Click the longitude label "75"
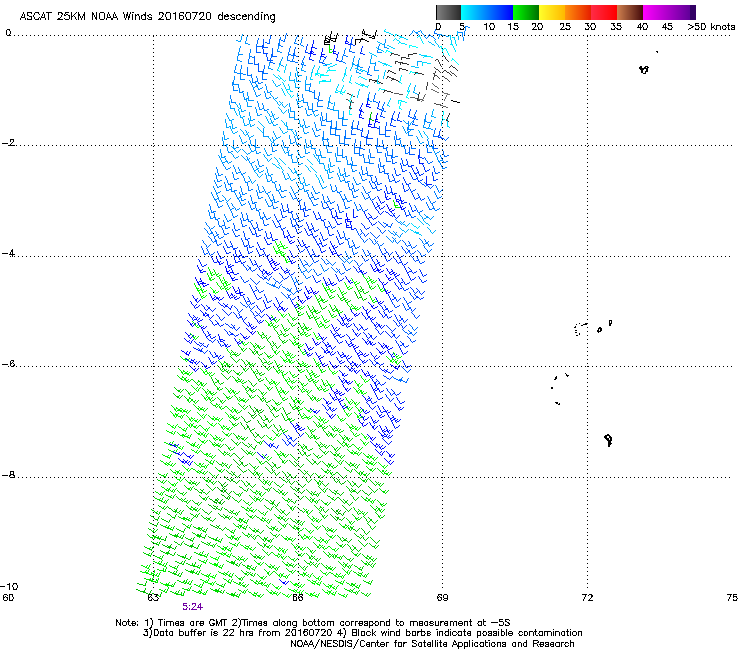Viewport: 740px width, 650px height. 732,598
